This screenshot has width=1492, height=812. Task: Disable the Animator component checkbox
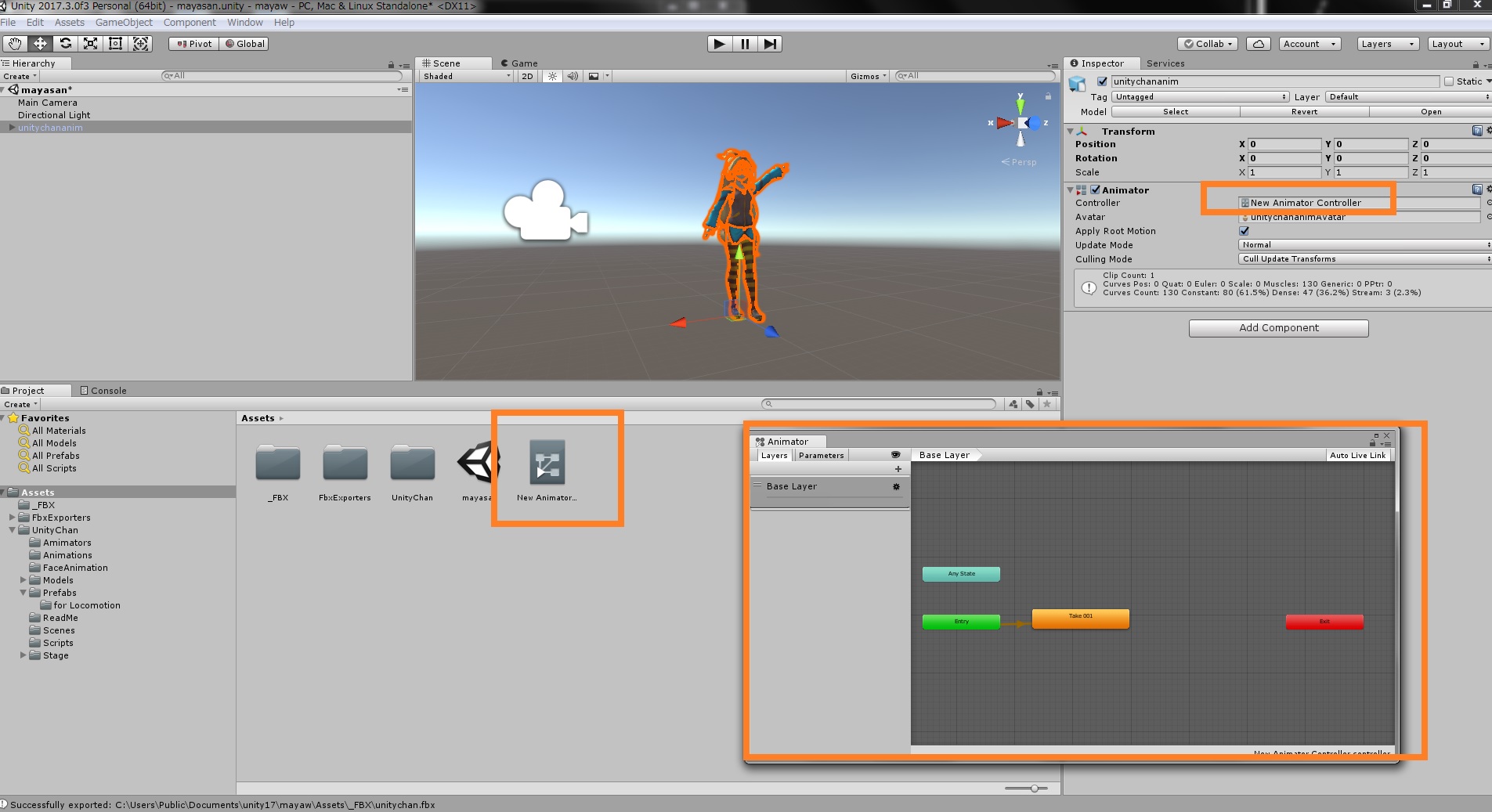pyautogui.click(x=1096, y=189)
